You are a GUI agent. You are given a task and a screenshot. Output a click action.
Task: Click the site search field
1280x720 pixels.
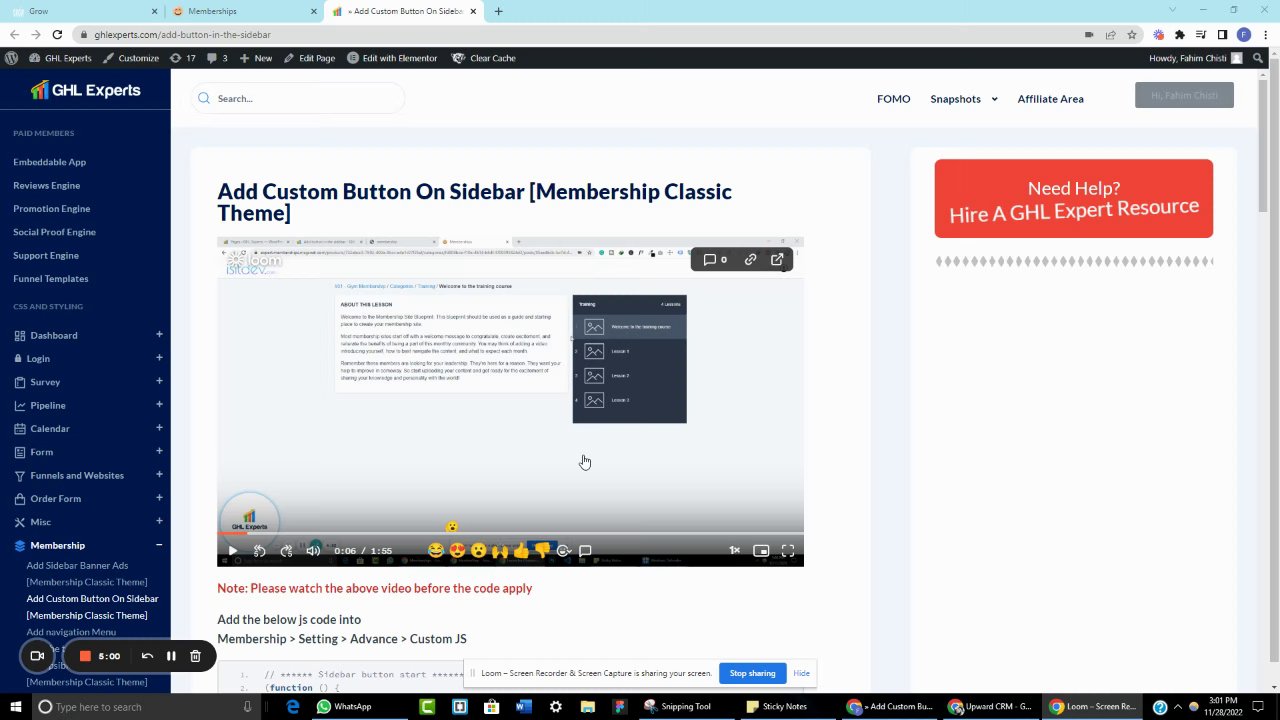pos(298,98)
